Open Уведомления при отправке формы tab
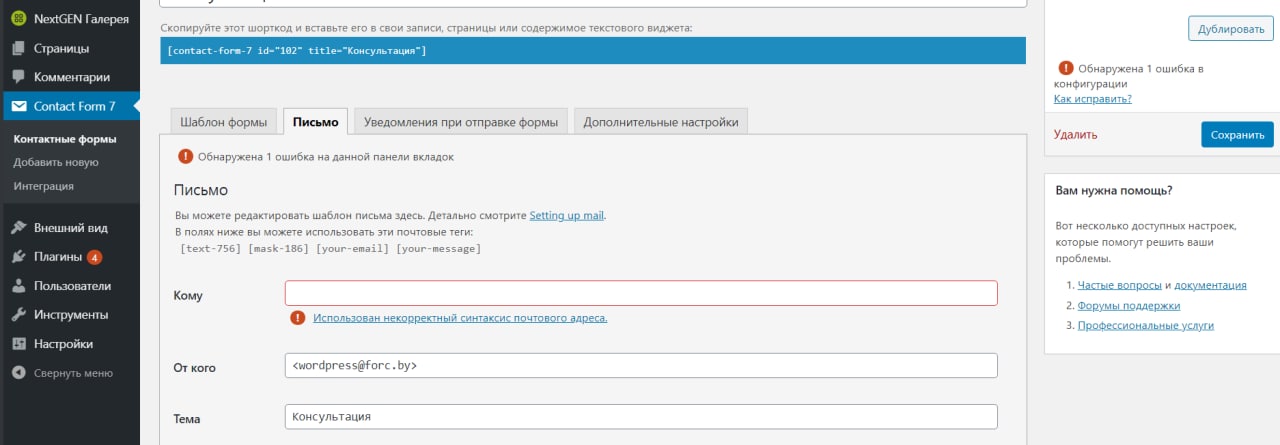Viewport: 1280px width, 445px height. (461, 122)
